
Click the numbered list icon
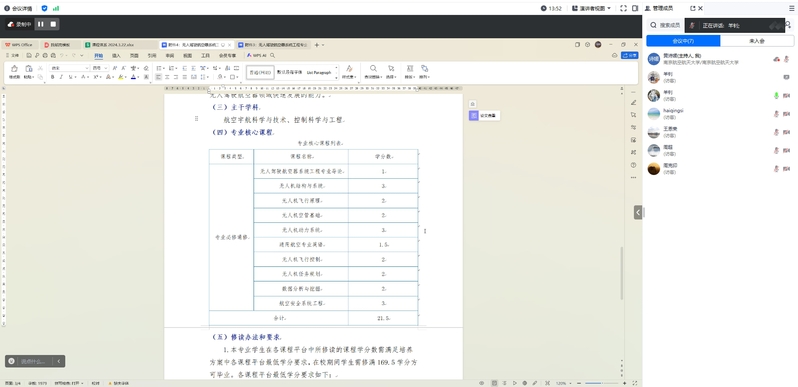pyautogui.click(x=172, y=68)
